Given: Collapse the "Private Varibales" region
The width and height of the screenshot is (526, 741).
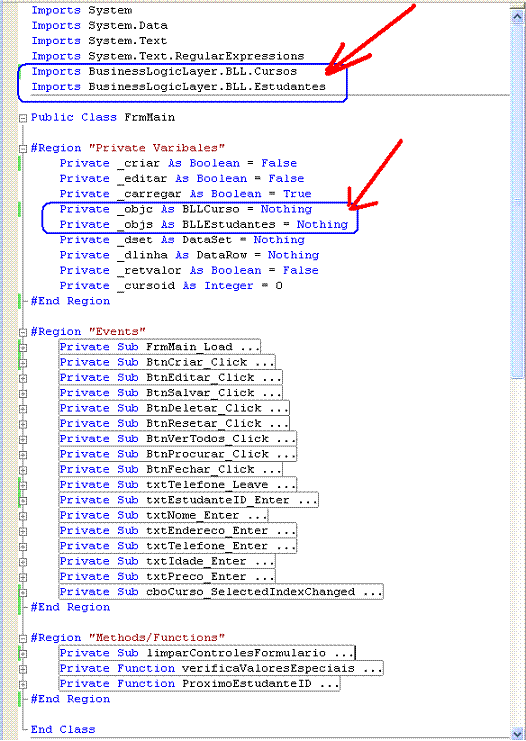Looking at the screenshot, I should [x=23, y=149].
